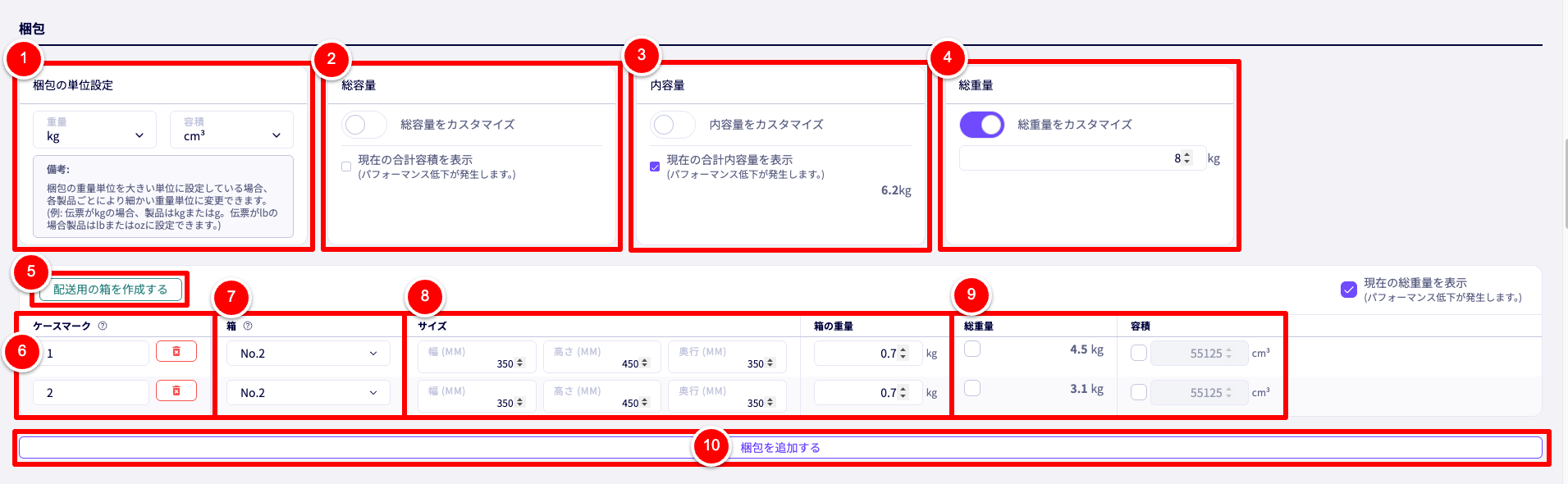This screenshot has width=1568, height=484.
Task: Open the box dropdown No.2 in row 2
Action: (x=309, y=392)
